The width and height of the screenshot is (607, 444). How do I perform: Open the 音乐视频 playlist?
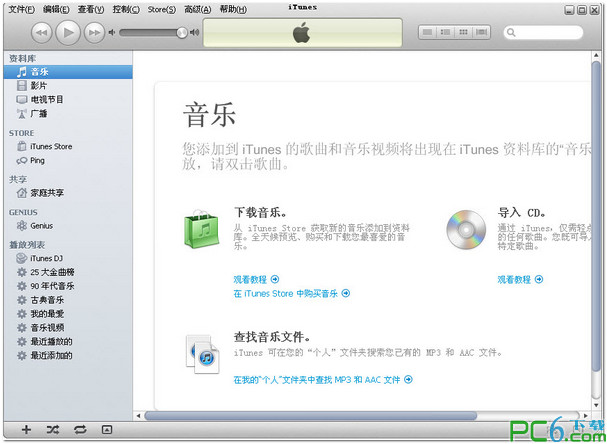(68, 328)
